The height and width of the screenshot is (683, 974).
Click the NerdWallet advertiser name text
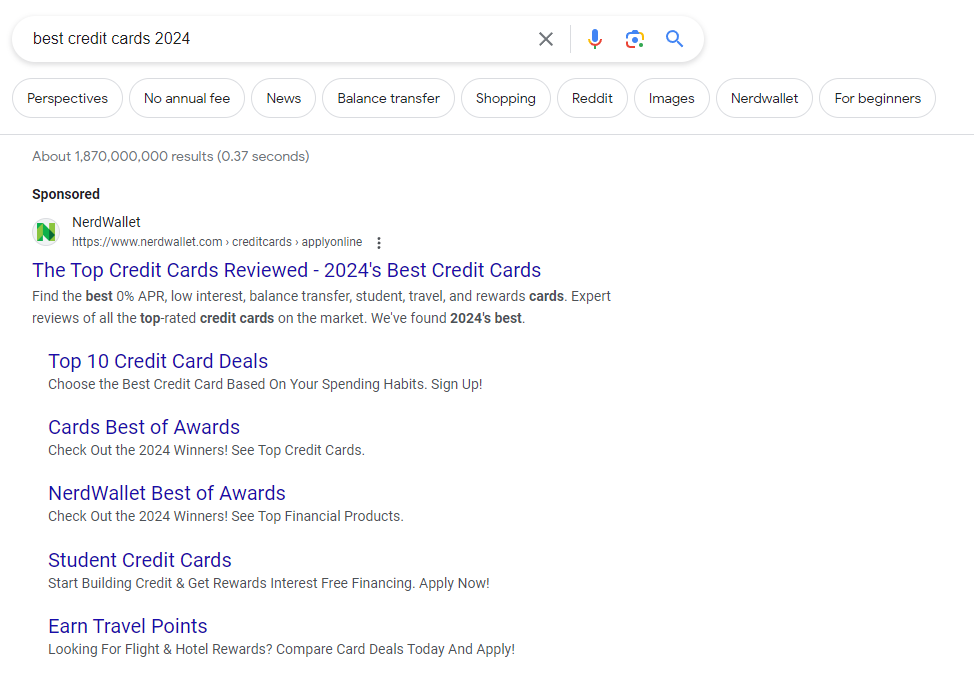pyautogui.click(x=106, y=222)
